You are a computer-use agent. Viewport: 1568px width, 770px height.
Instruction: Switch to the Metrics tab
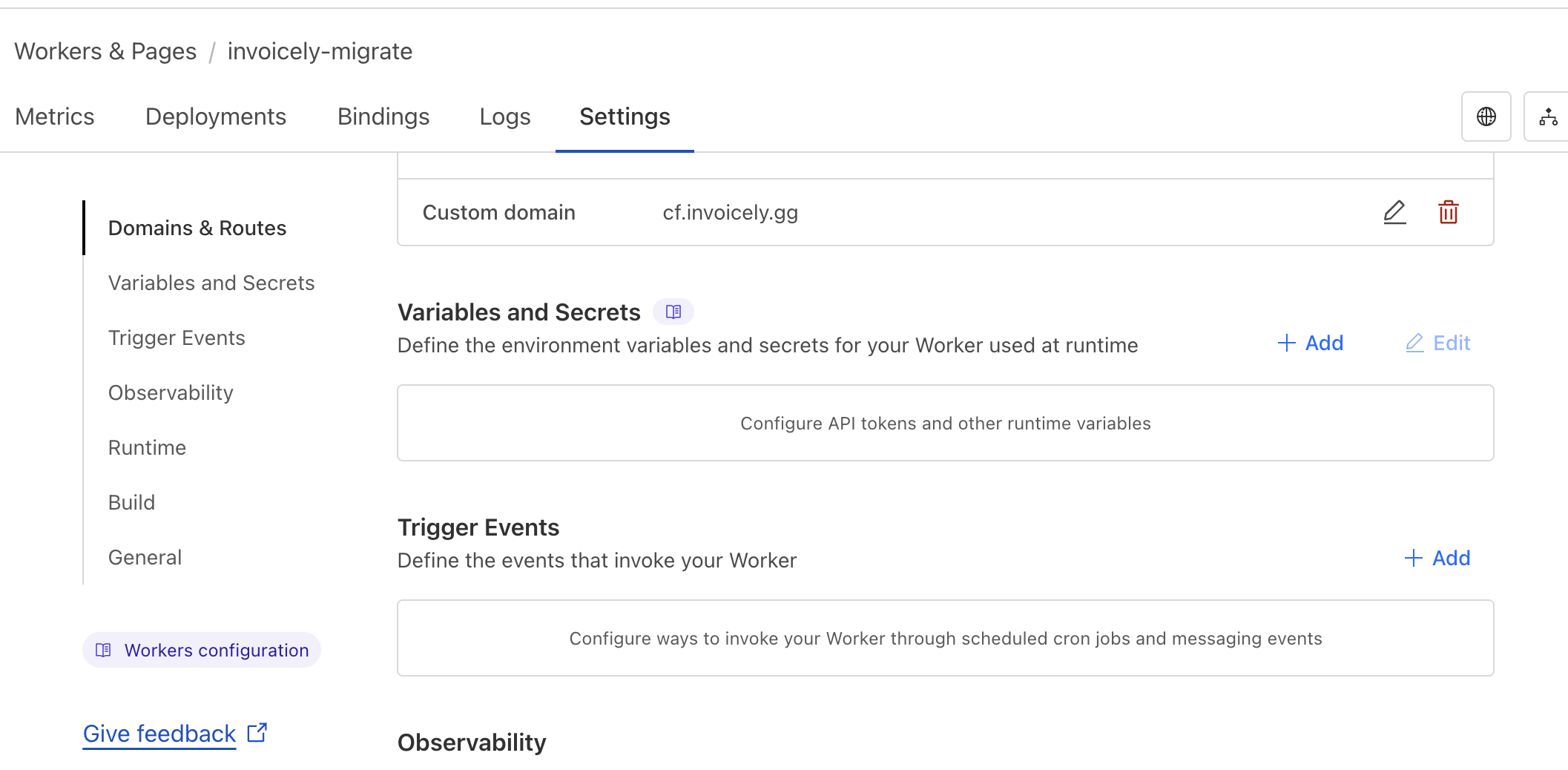pos(55,116)
